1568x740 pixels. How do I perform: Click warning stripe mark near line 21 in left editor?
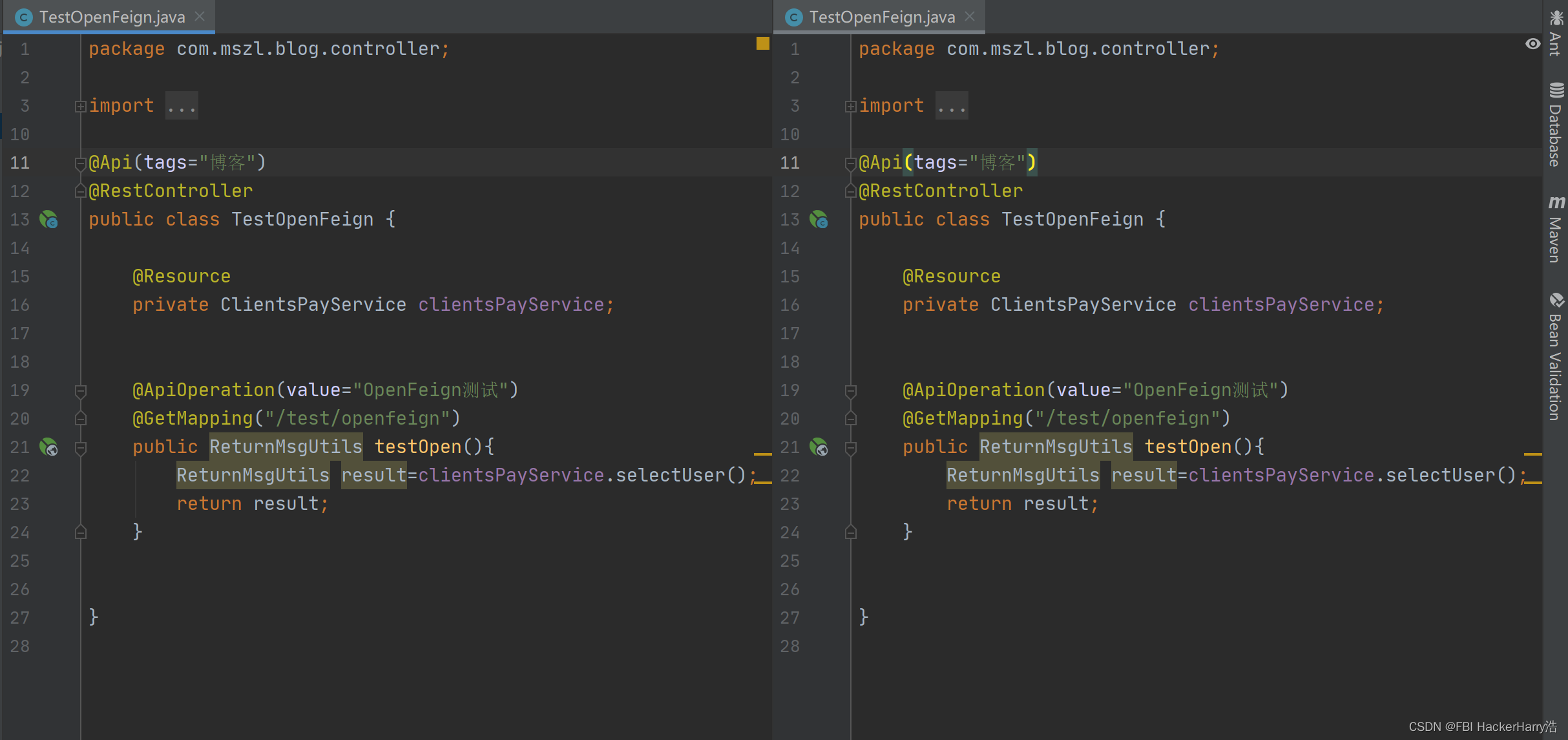(x=763, y=454)
